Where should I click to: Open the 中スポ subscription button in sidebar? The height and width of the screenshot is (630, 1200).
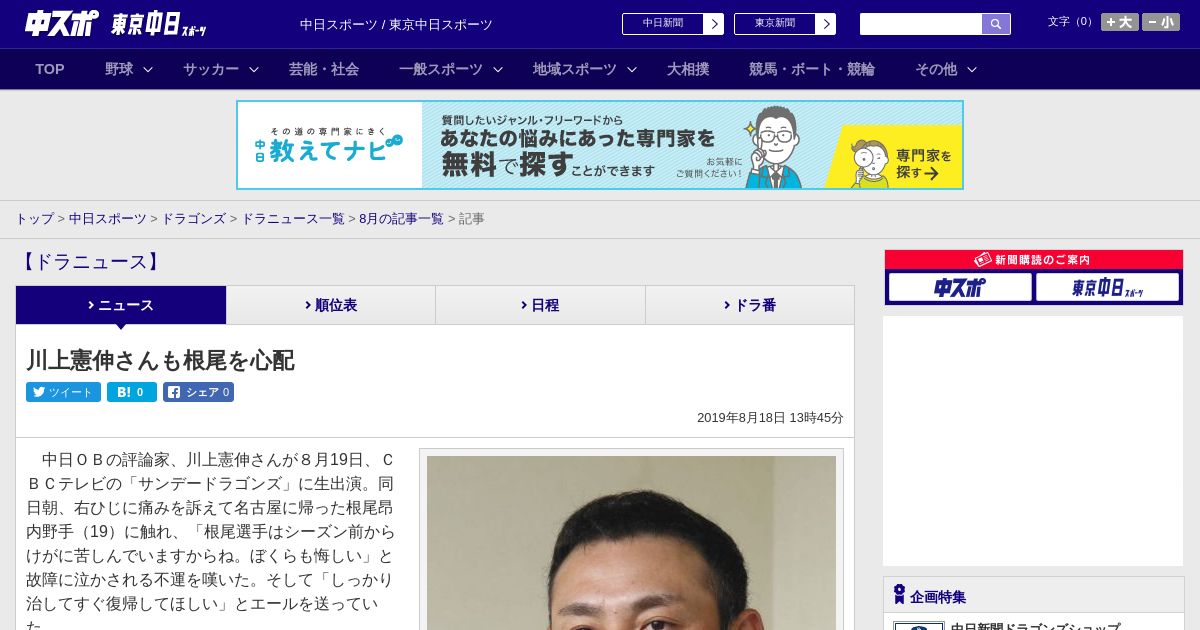pyautogui.click(x=960, y=288)
